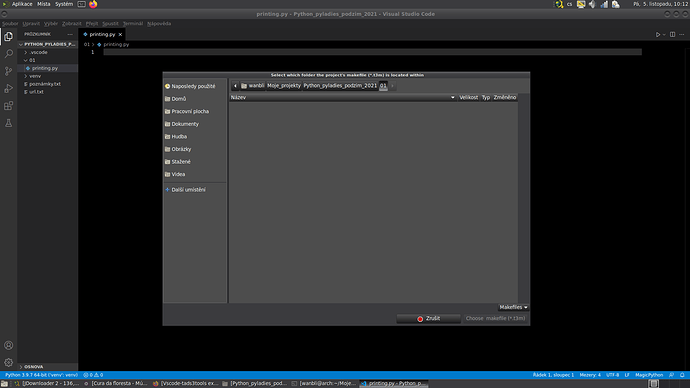Open Firefox from the top panel
The image size is (690, 388).
point(93,4)
